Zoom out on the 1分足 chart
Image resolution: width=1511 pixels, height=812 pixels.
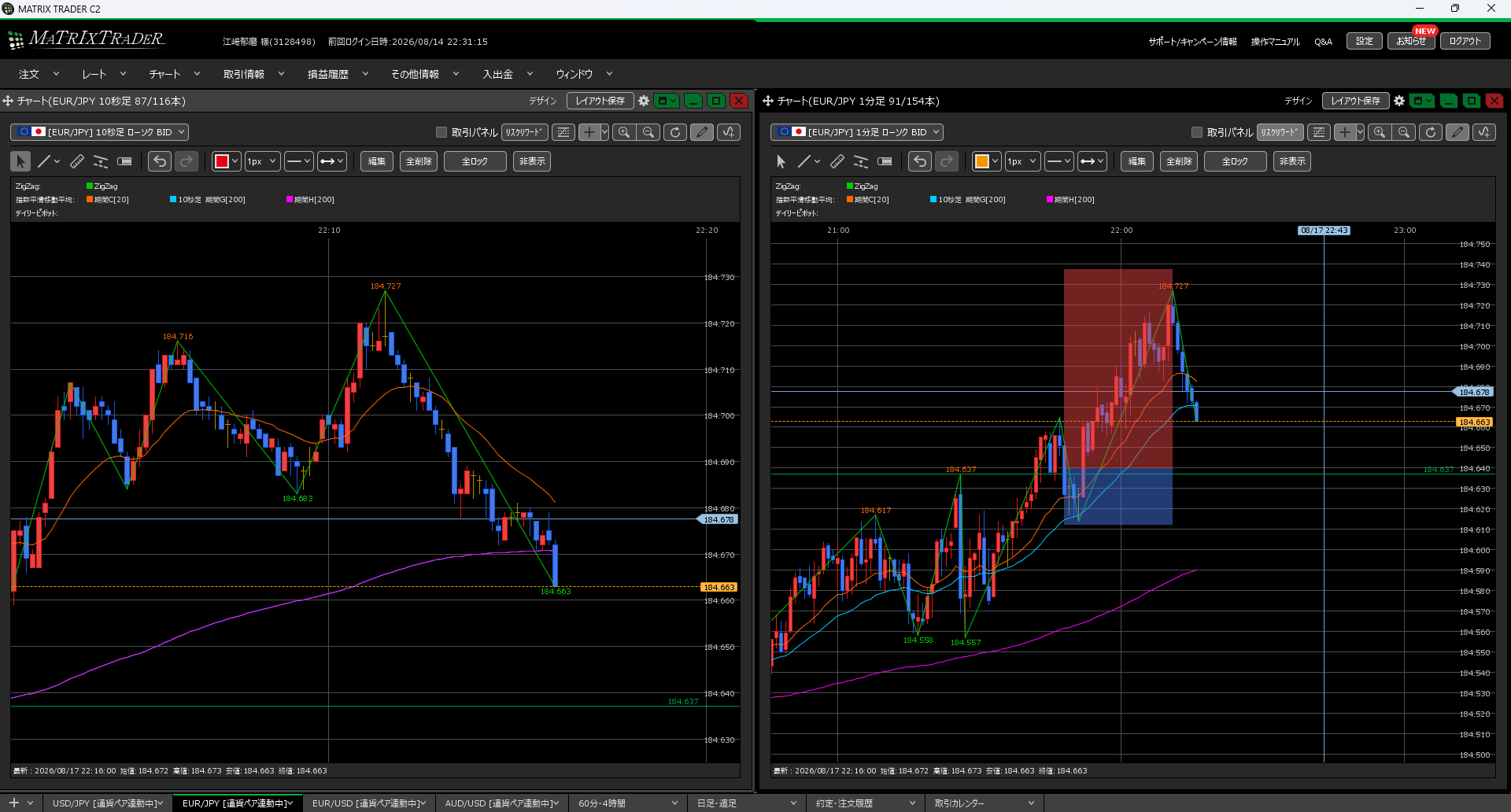pos(1404,132)
